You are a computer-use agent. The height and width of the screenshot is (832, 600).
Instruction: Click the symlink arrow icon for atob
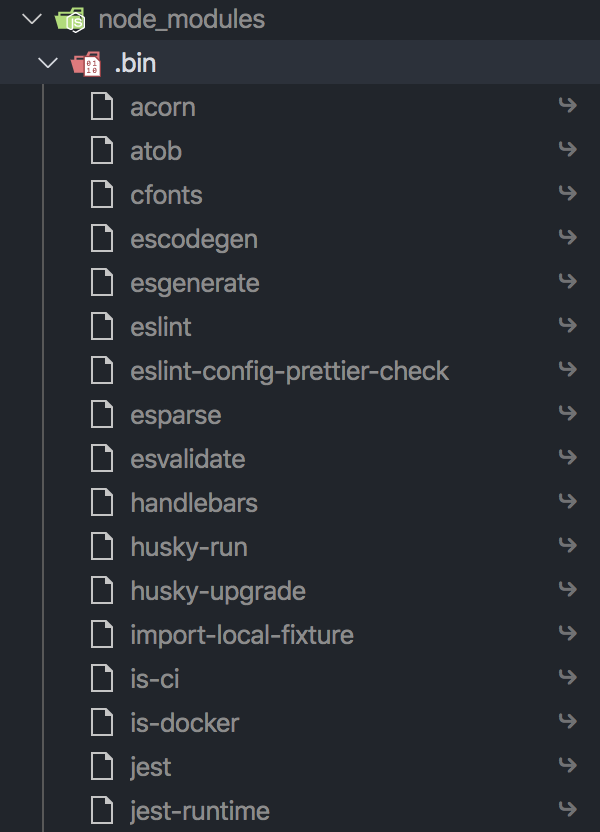[568, 149]
